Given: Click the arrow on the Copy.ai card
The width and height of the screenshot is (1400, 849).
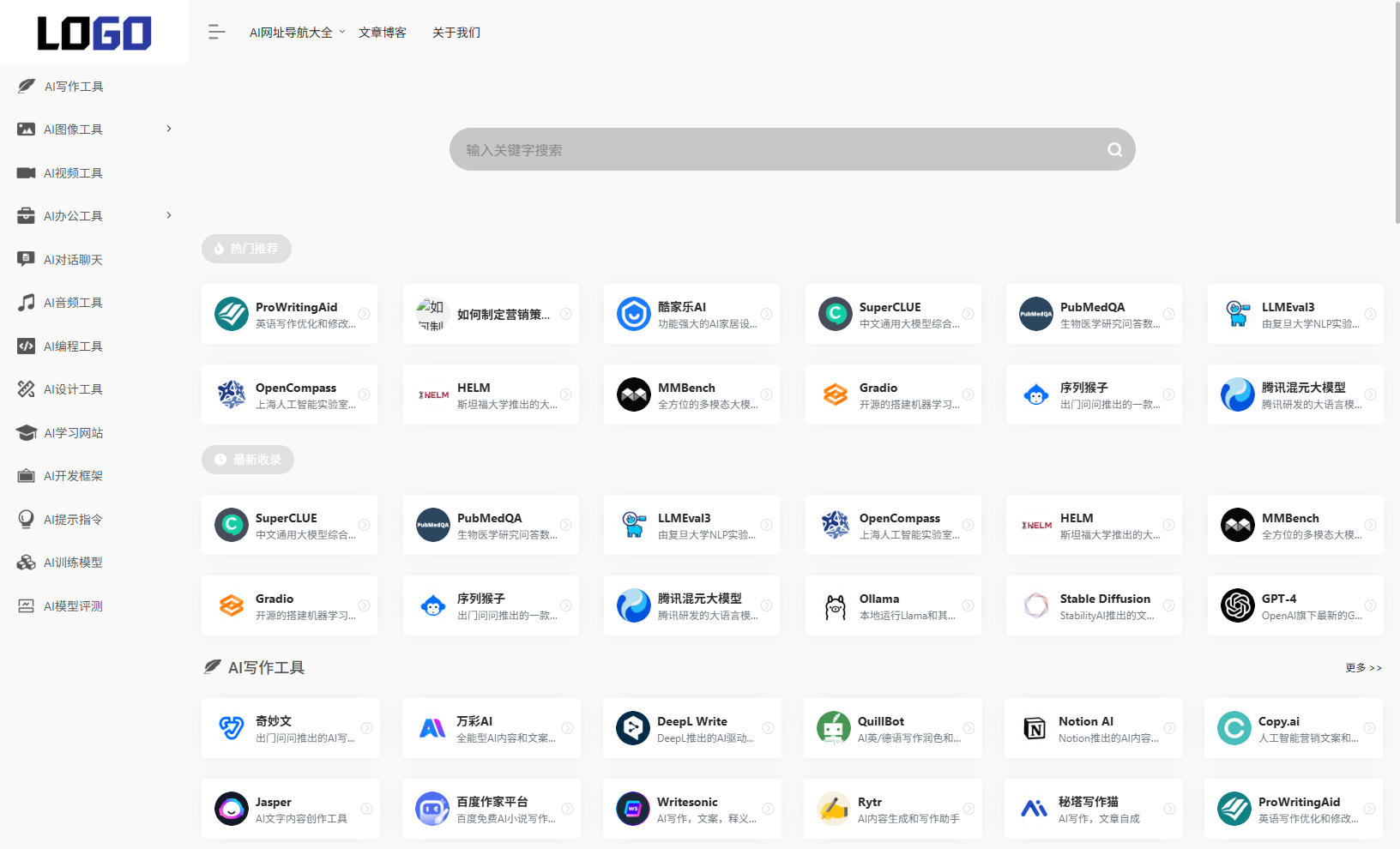Looking at the screenshot, I should tap(1369, 728).
